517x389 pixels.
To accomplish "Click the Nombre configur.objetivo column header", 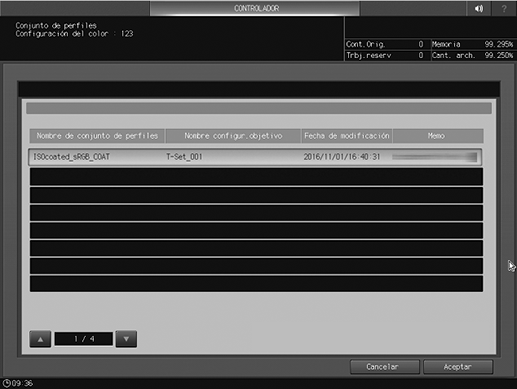I will 233,136.
